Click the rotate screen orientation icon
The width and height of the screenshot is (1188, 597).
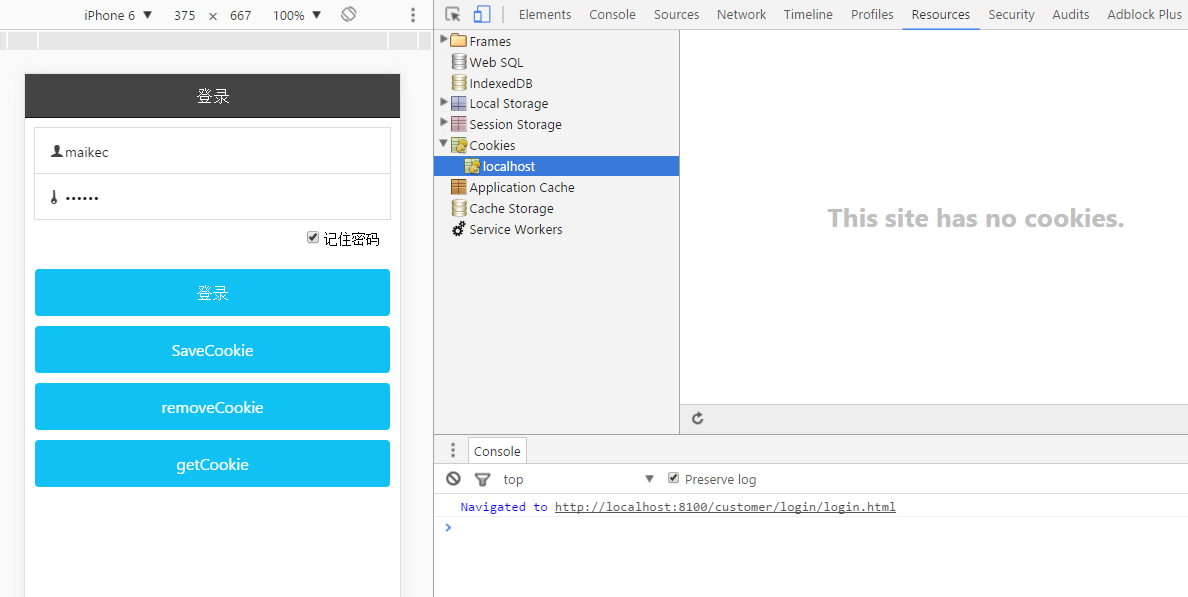tap(348, 14)
